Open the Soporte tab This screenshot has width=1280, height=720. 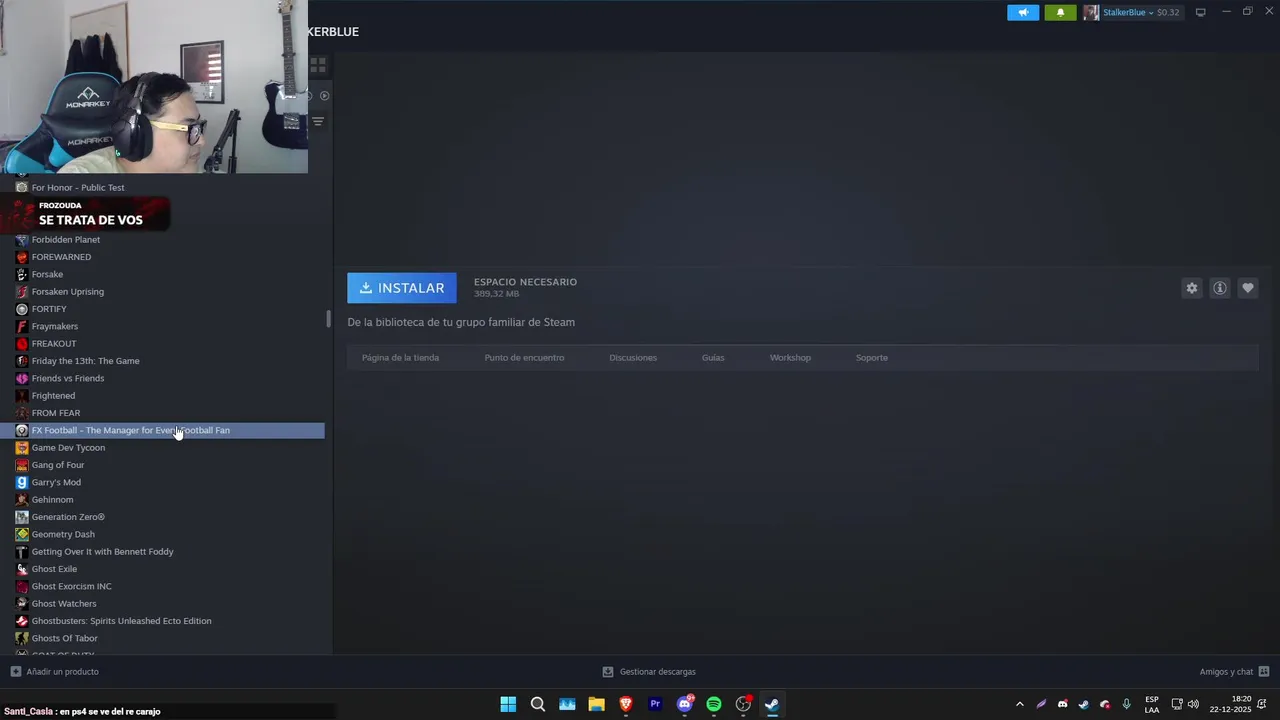pos(871,357)
